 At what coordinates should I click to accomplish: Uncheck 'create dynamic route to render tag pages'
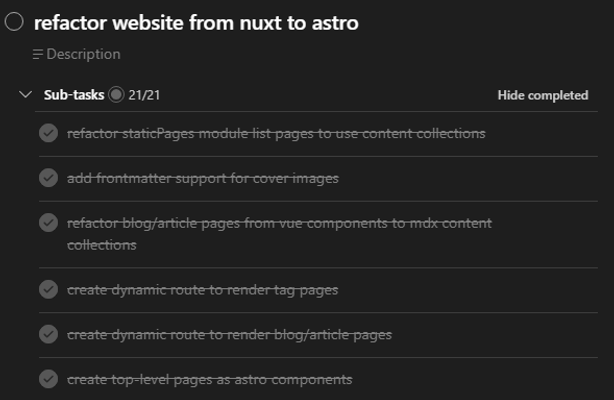click(48, 289)
